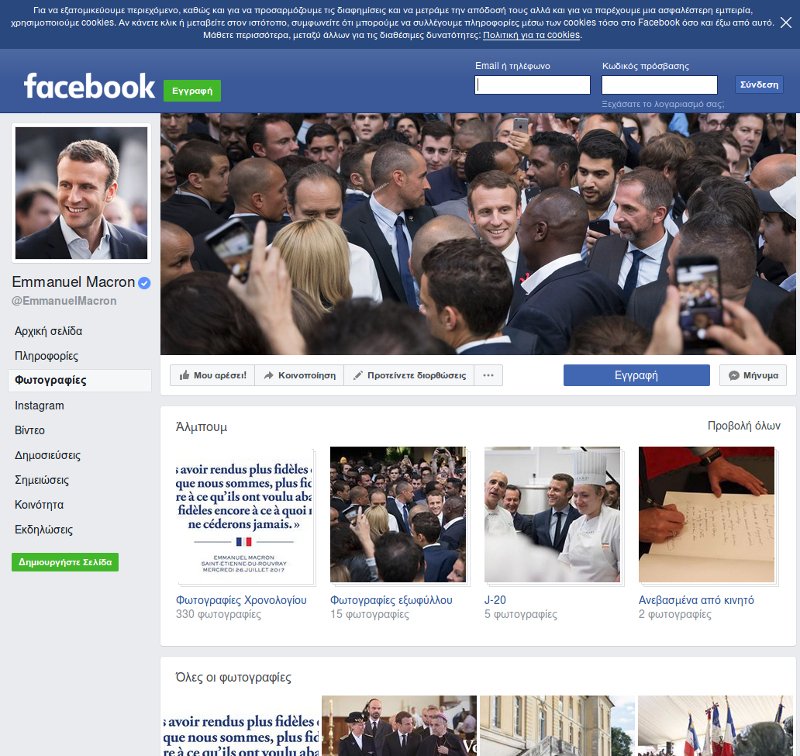Viewport: 800px width, 756px height.
Task: Click the Μήνυμα message button
Action: point(753,375)
